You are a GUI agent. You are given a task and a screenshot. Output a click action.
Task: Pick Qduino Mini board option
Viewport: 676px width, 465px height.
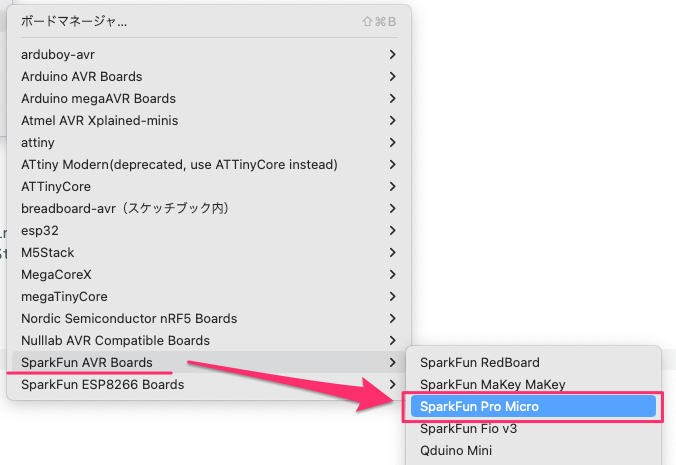click(456, 450)
